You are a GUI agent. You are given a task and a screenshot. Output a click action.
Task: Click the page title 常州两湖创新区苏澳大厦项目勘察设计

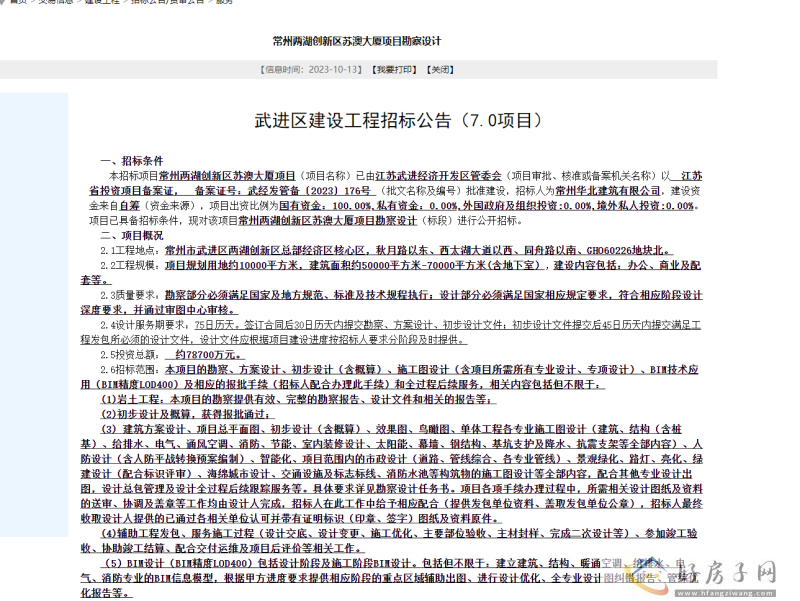click(x=357, y=41)
